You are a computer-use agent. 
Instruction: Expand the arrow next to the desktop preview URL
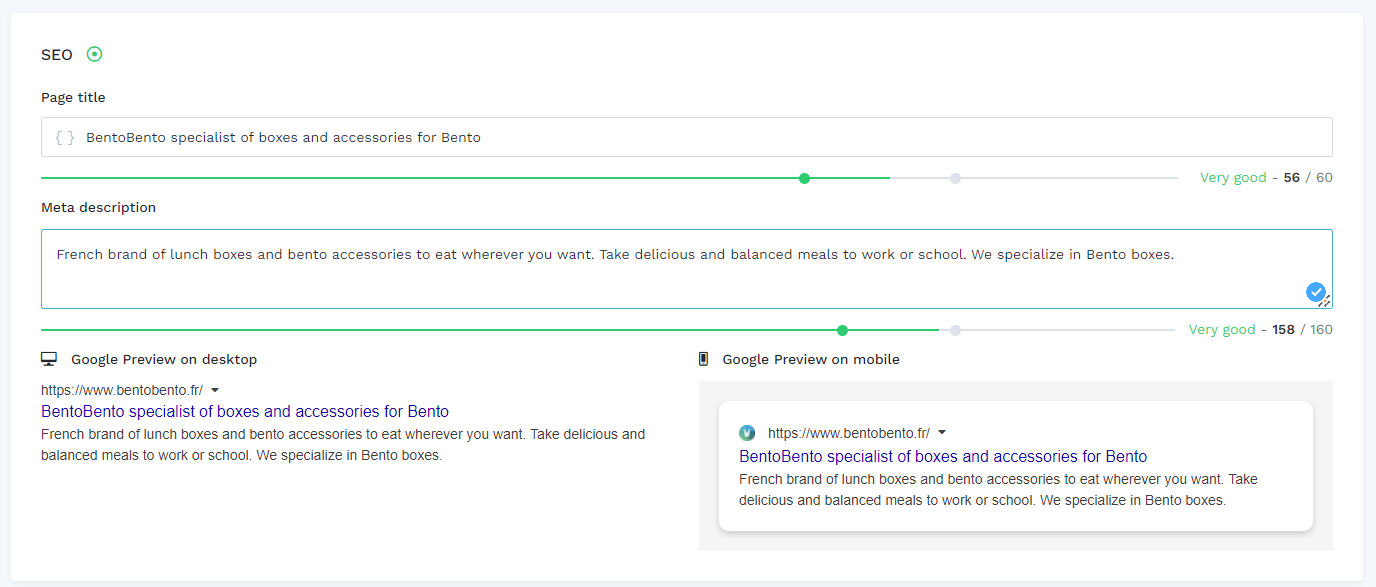(215, 390)
